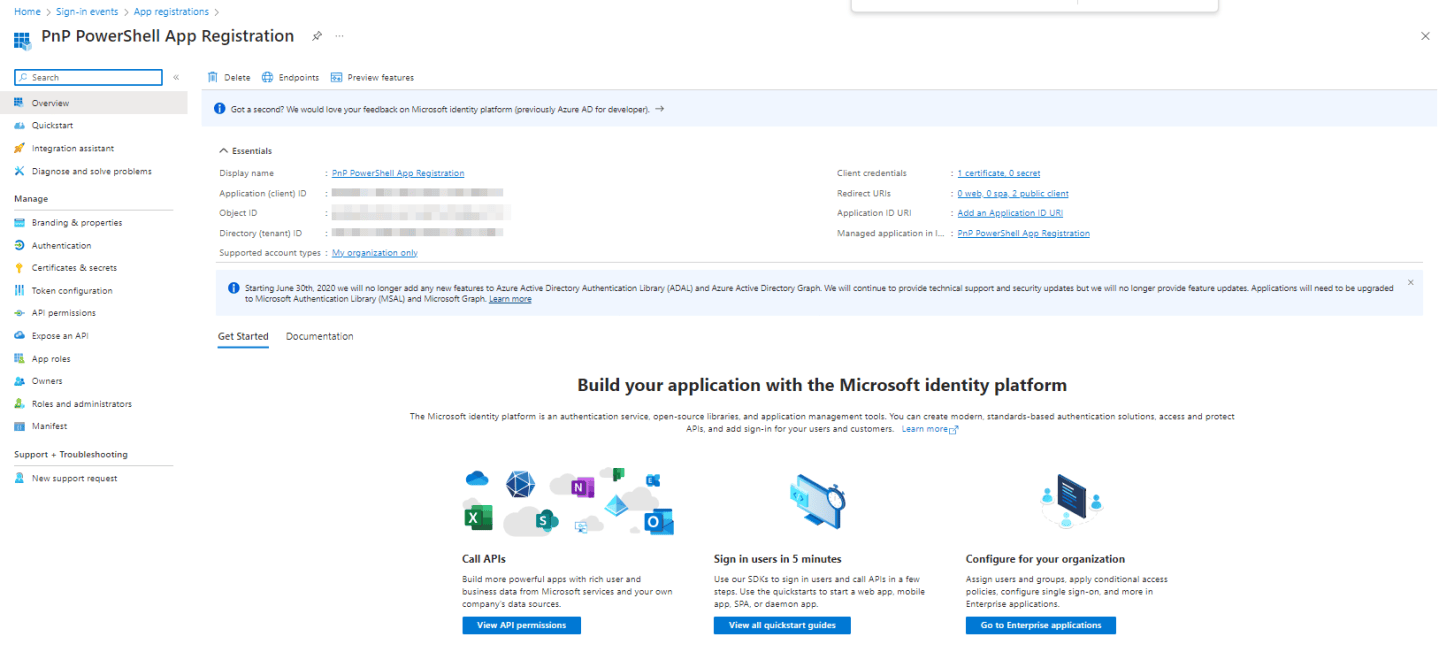
Task: Open the redirect URIs public client link
Action: pos(1012,193)
